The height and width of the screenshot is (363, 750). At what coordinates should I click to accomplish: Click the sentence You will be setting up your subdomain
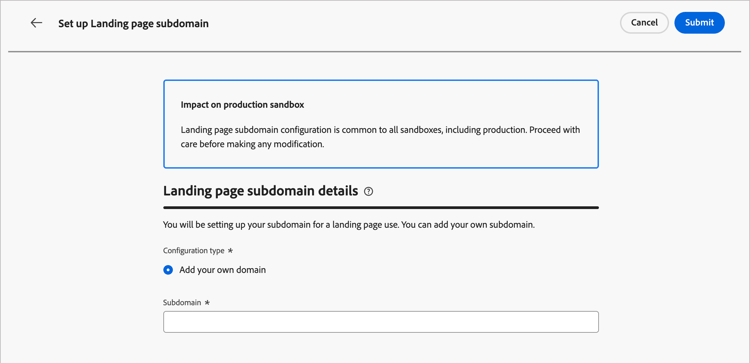pyautogui.click(x=349, y=225)
